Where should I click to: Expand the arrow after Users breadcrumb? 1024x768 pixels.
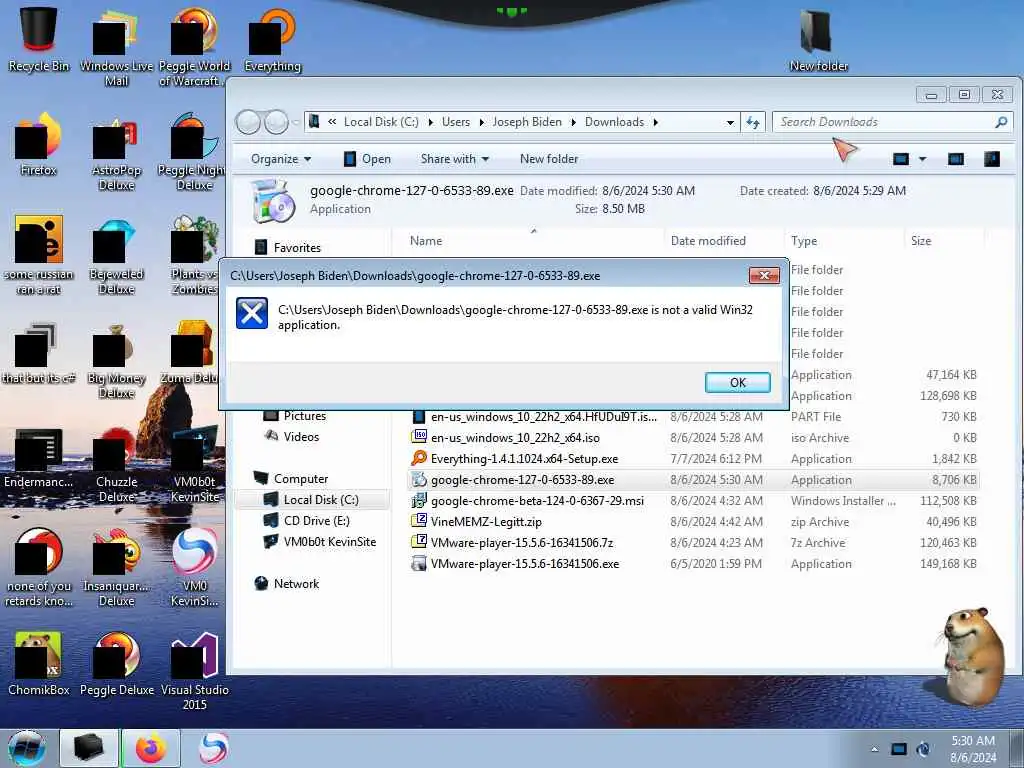(x=481, y=122)
